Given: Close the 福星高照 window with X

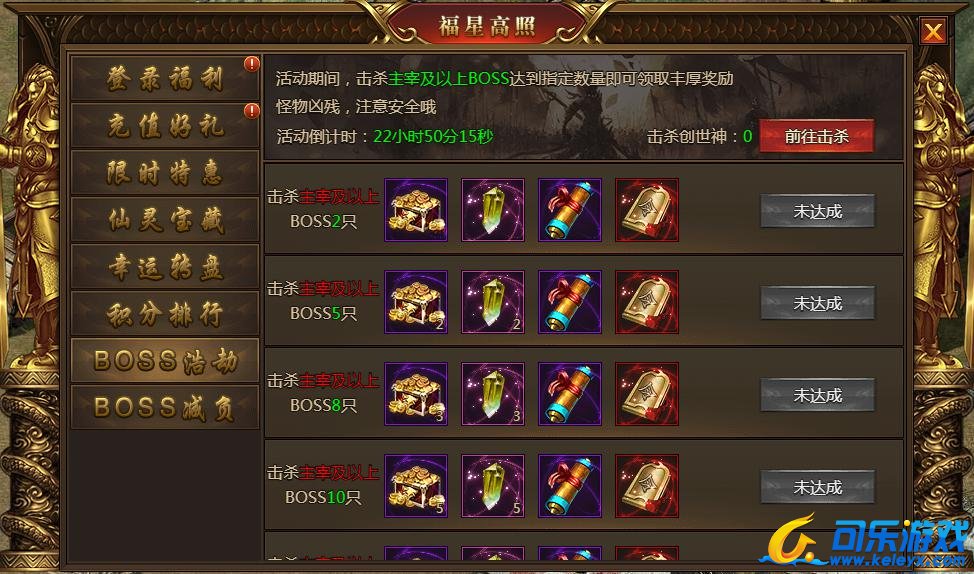Looking at the screenshot, I should [933, 31].
